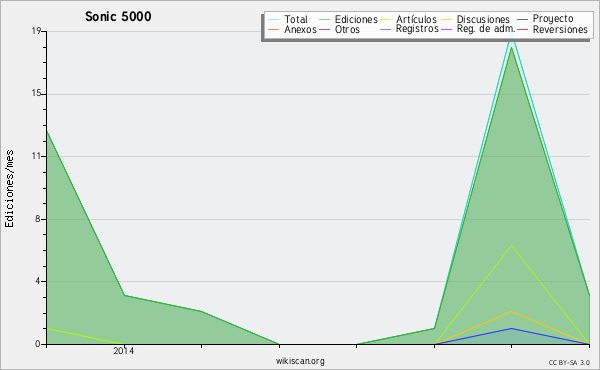
Task: Click the Discusiones legend label
Action: click(483, 19)
